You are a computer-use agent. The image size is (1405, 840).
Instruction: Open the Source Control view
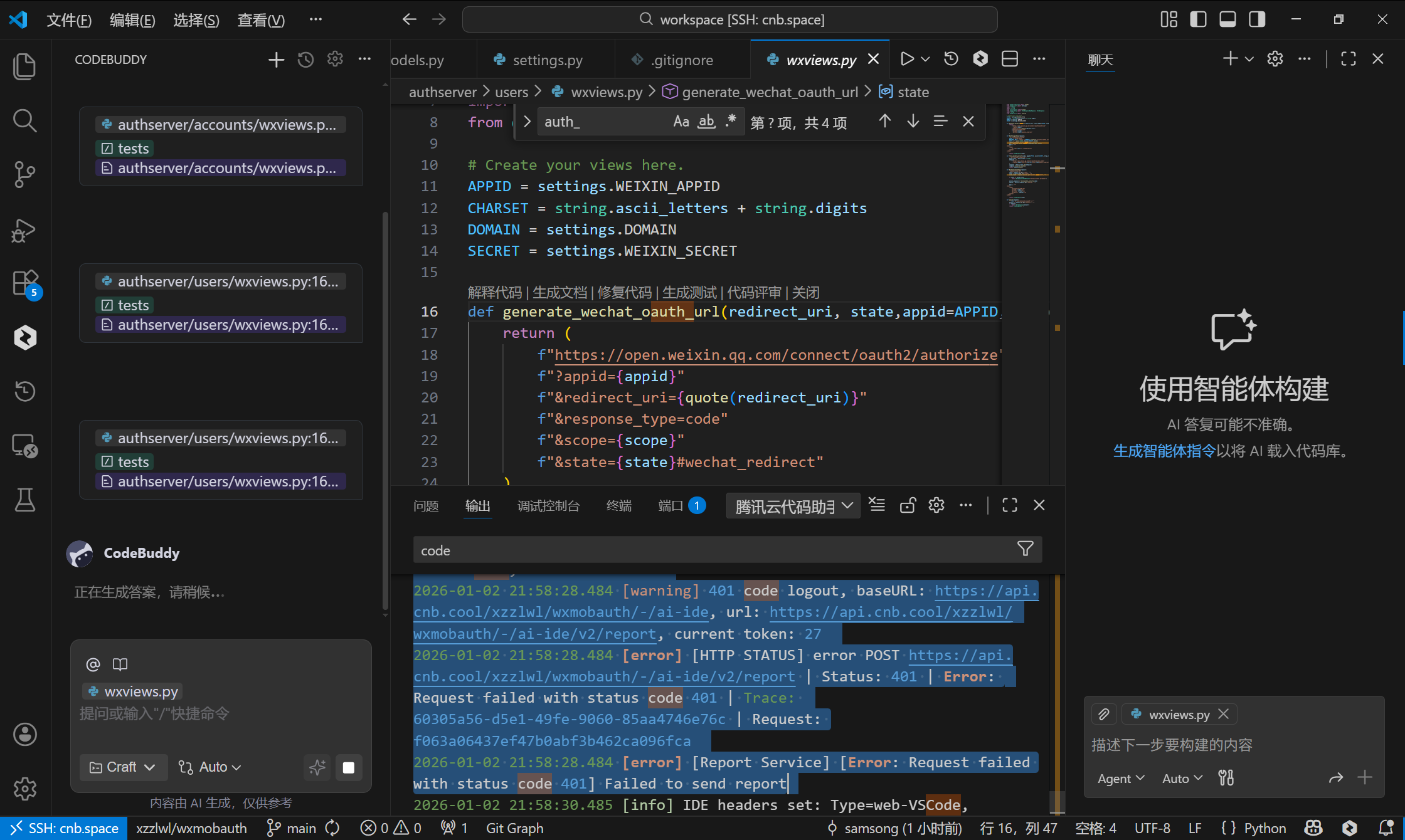tap(24, 174)
